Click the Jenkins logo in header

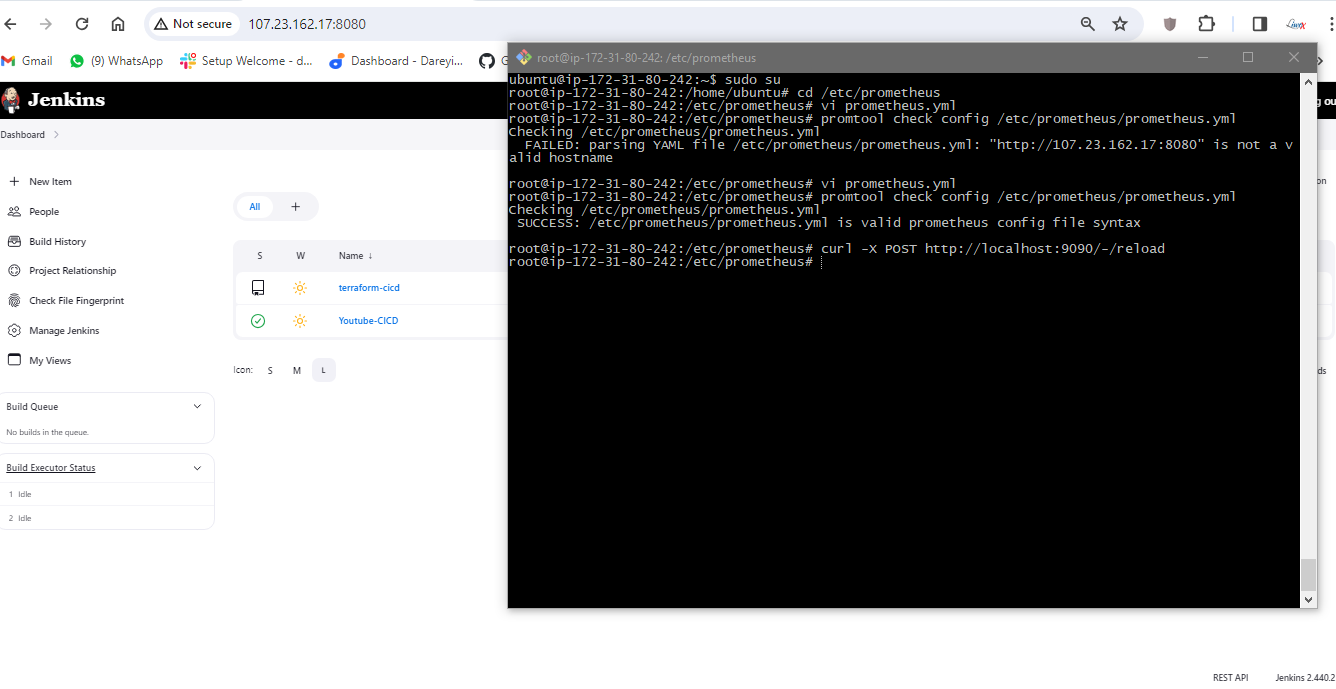tap(12, 100)
